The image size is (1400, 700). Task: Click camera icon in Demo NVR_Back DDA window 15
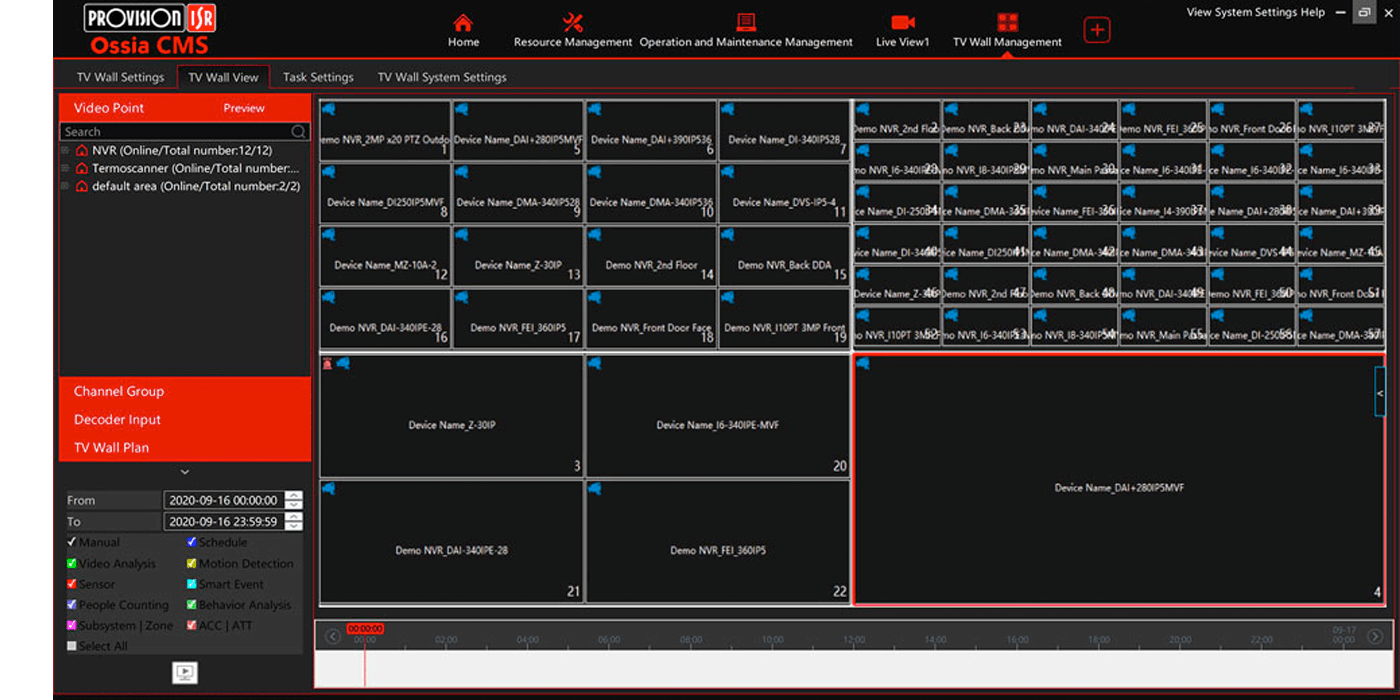(x=728, y=235)
